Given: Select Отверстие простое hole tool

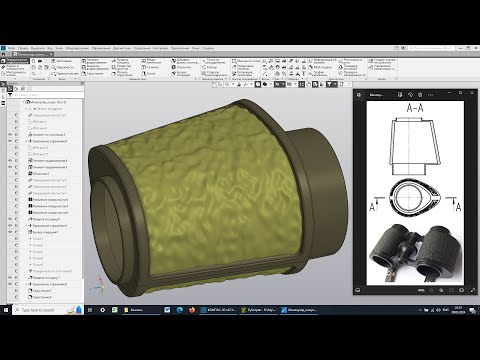Looking at the screenshot, I should coord(122,67).
